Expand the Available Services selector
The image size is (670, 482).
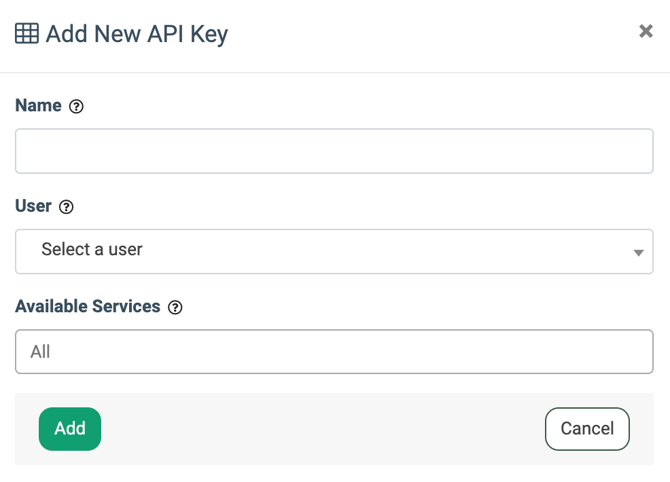click(334, 352)
